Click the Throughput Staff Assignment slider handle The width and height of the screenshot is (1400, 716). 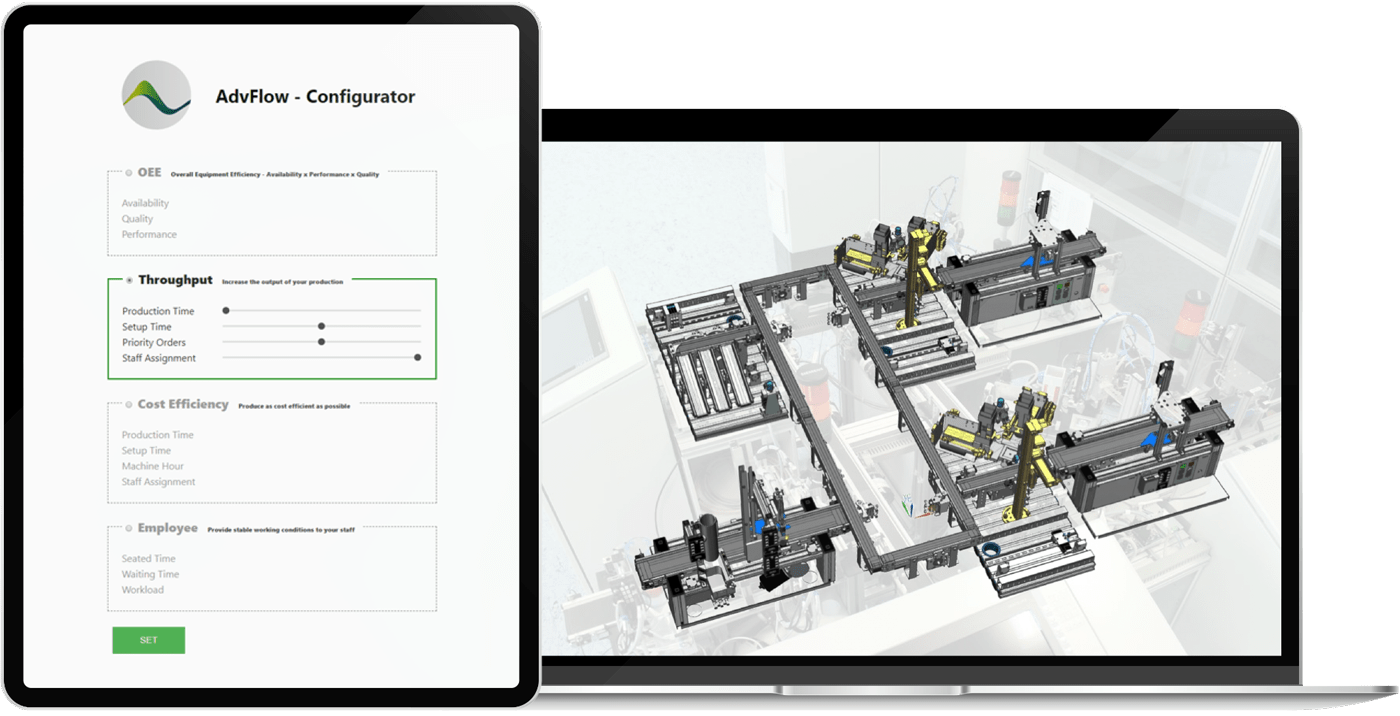coord(417,357)
